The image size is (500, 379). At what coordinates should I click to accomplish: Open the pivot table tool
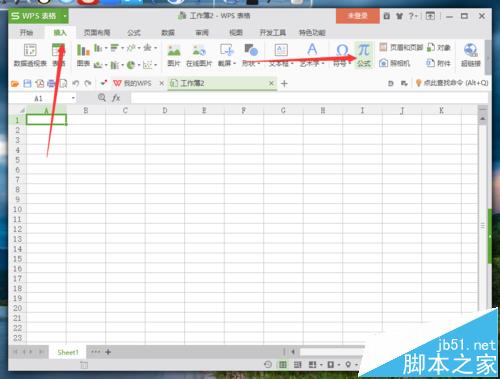click(30, 55)
